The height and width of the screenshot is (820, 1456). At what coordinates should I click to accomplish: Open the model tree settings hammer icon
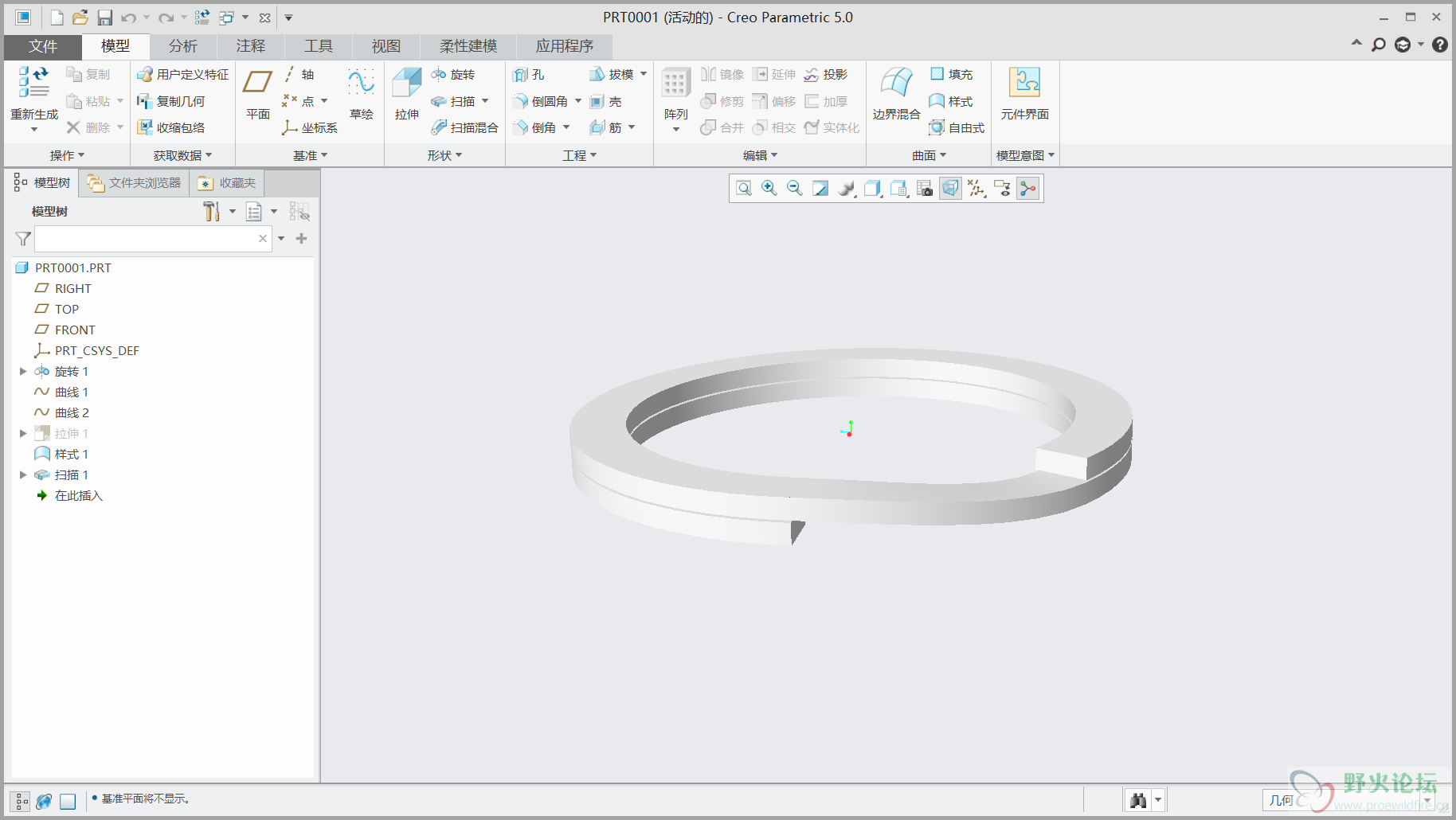[x=211, y=212]
